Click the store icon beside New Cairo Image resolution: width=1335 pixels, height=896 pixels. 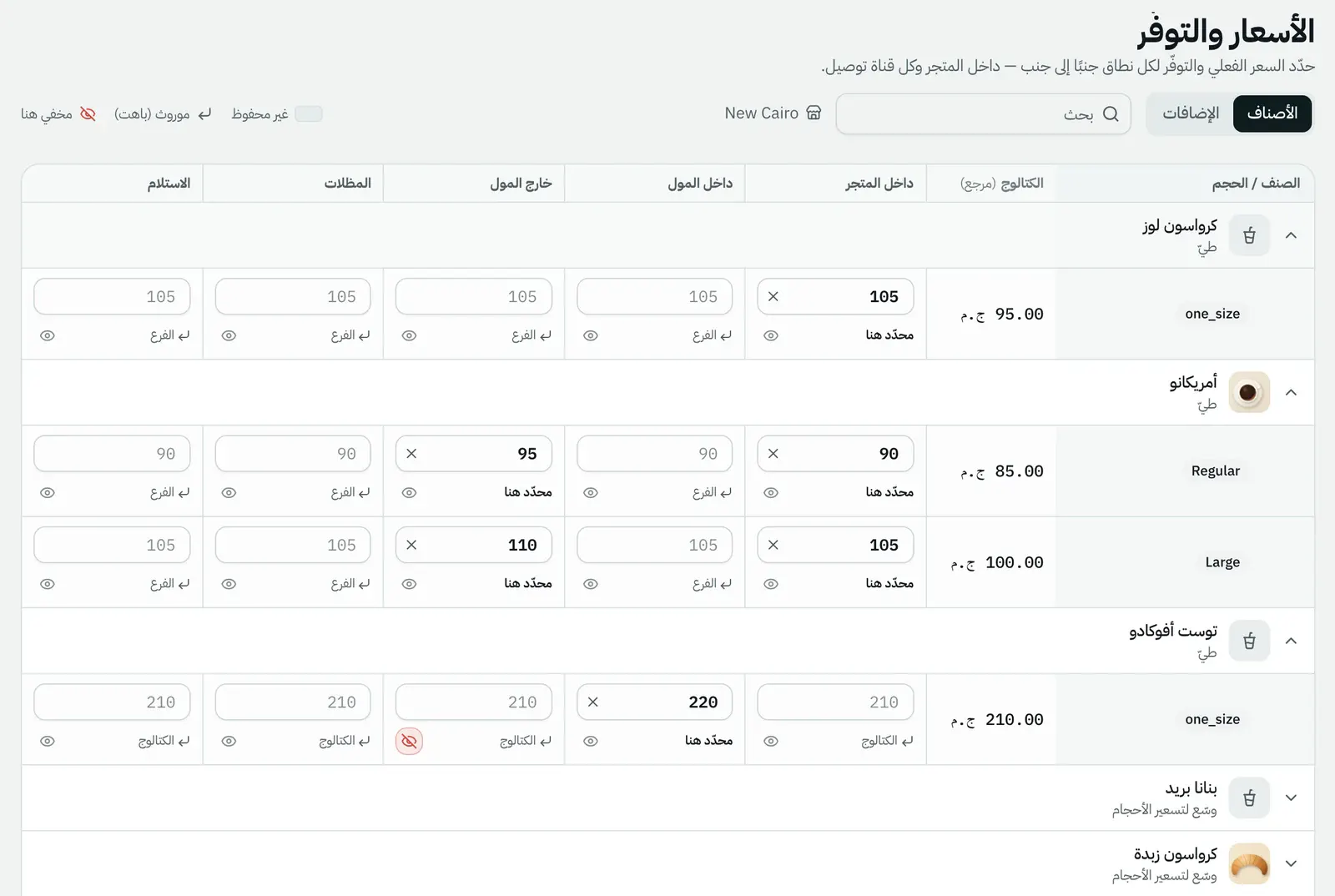pyautogui.click(x=814, y=113)
